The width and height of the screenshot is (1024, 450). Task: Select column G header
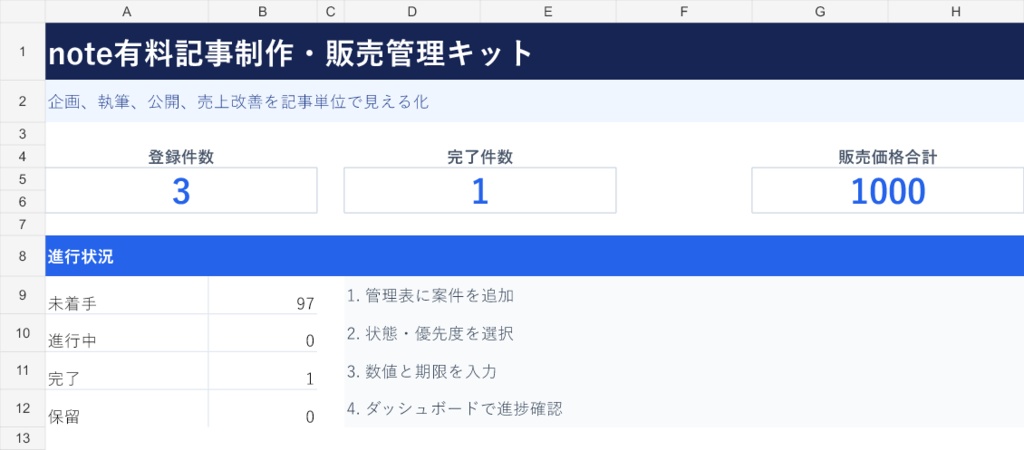(x=820, y=11)
